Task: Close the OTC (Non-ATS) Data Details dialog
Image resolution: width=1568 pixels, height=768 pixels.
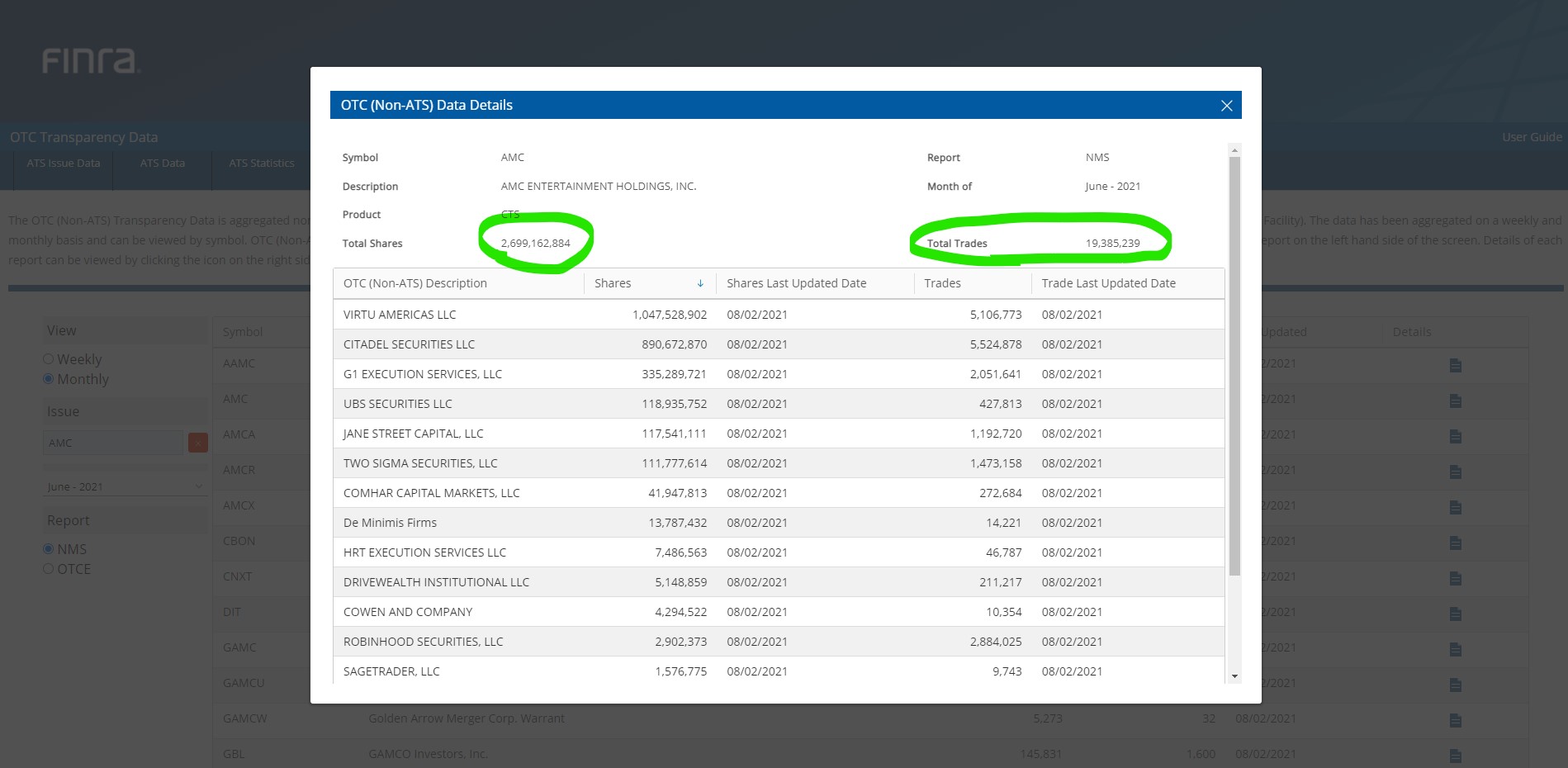Action: 1226,105
